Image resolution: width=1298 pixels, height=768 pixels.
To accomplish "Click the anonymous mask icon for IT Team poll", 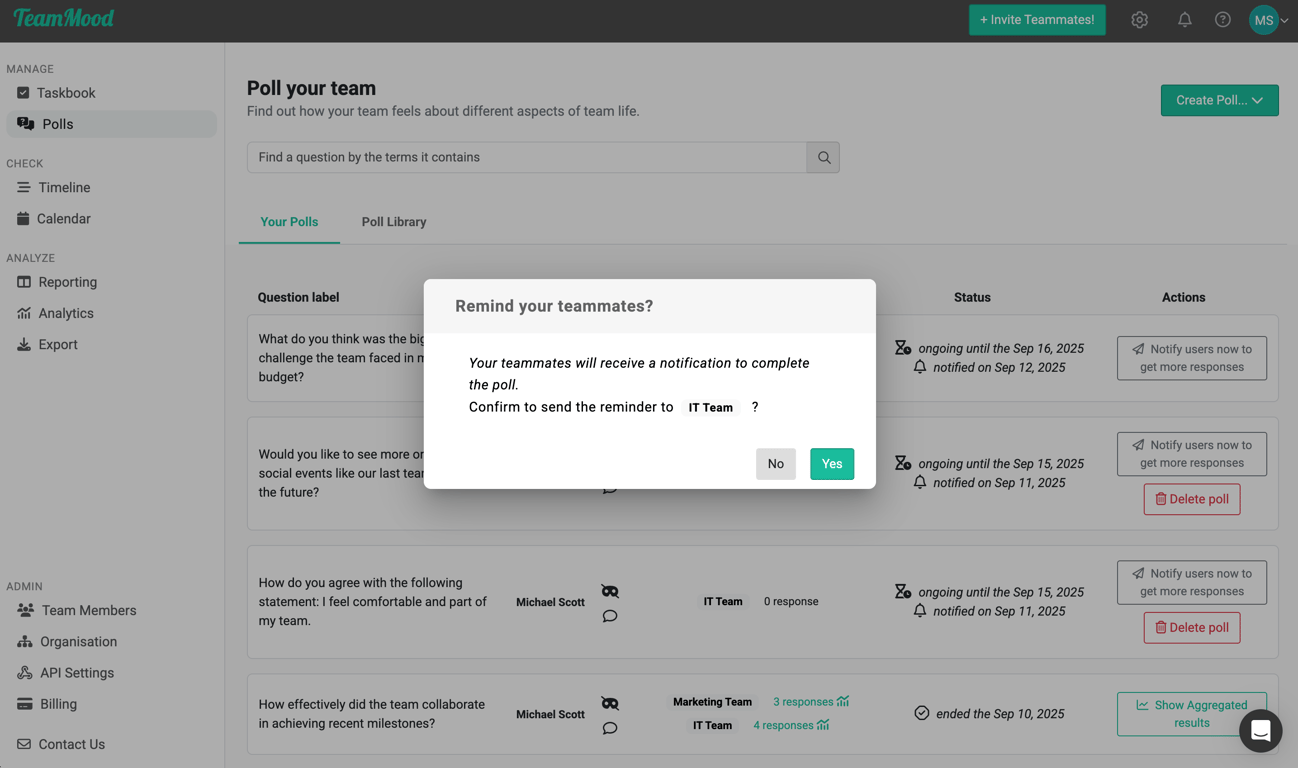I will [x=610, y=591].
